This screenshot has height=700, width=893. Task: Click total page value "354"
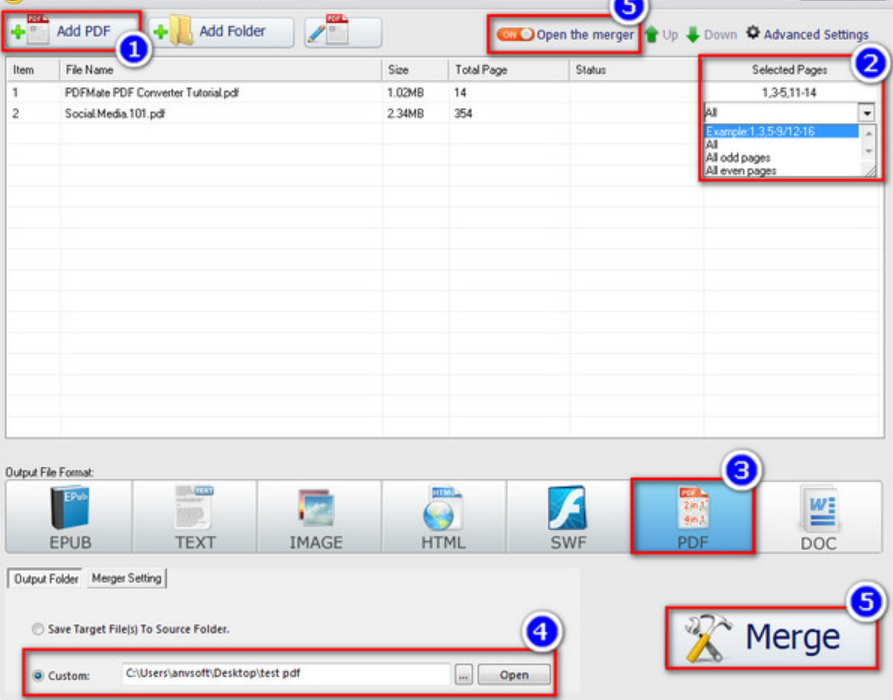[x=463, y=113]
